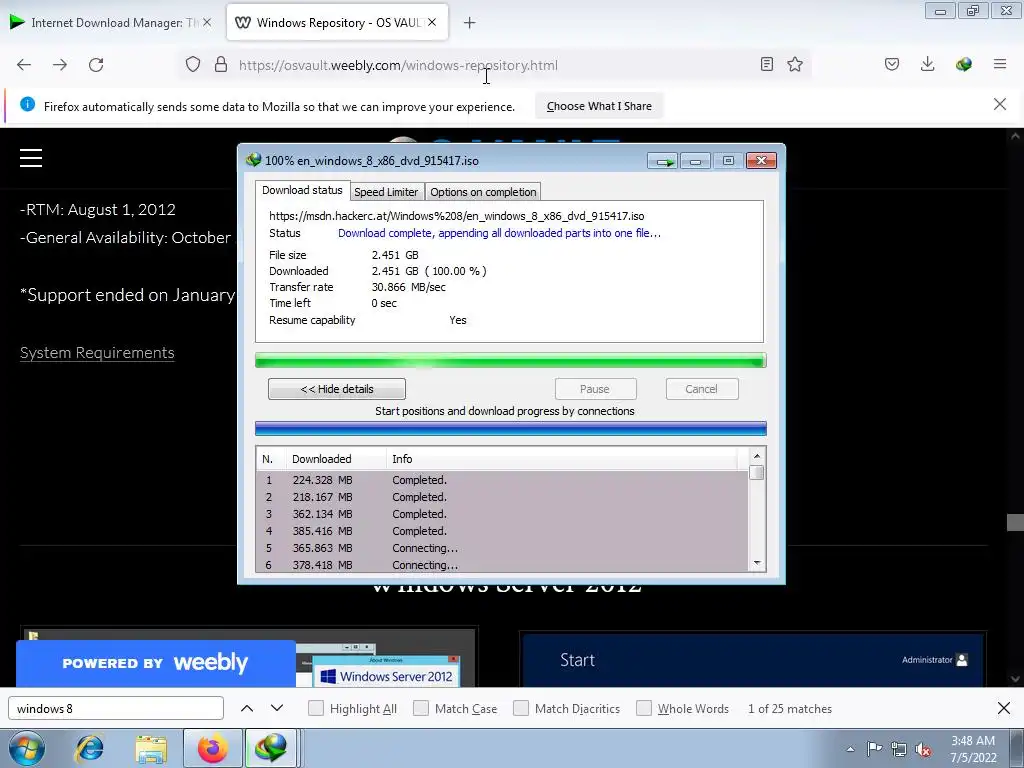1024x768 pixels.
Task: Launch Internet Explorer from the taskbar
Action: tap(89, 748)
